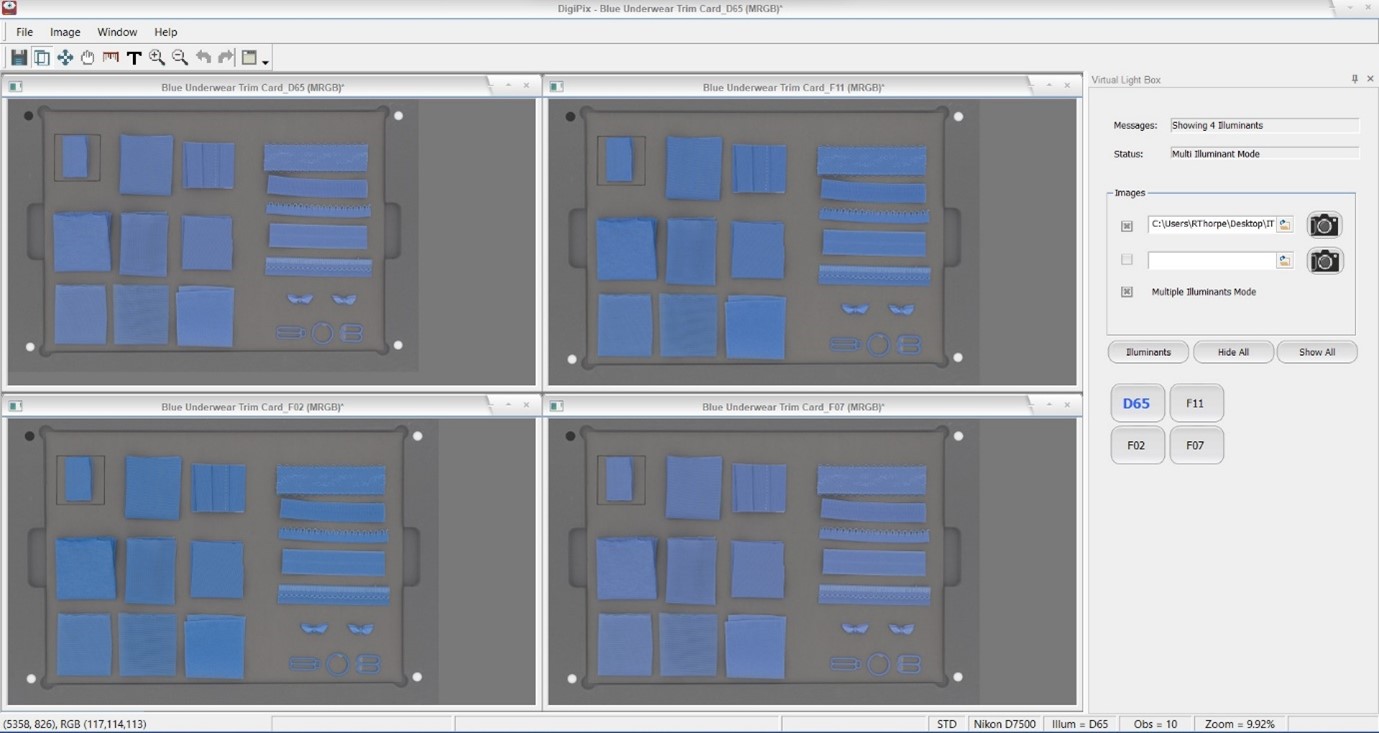Select the F07 illuminant button

(x=1196, y=445)
